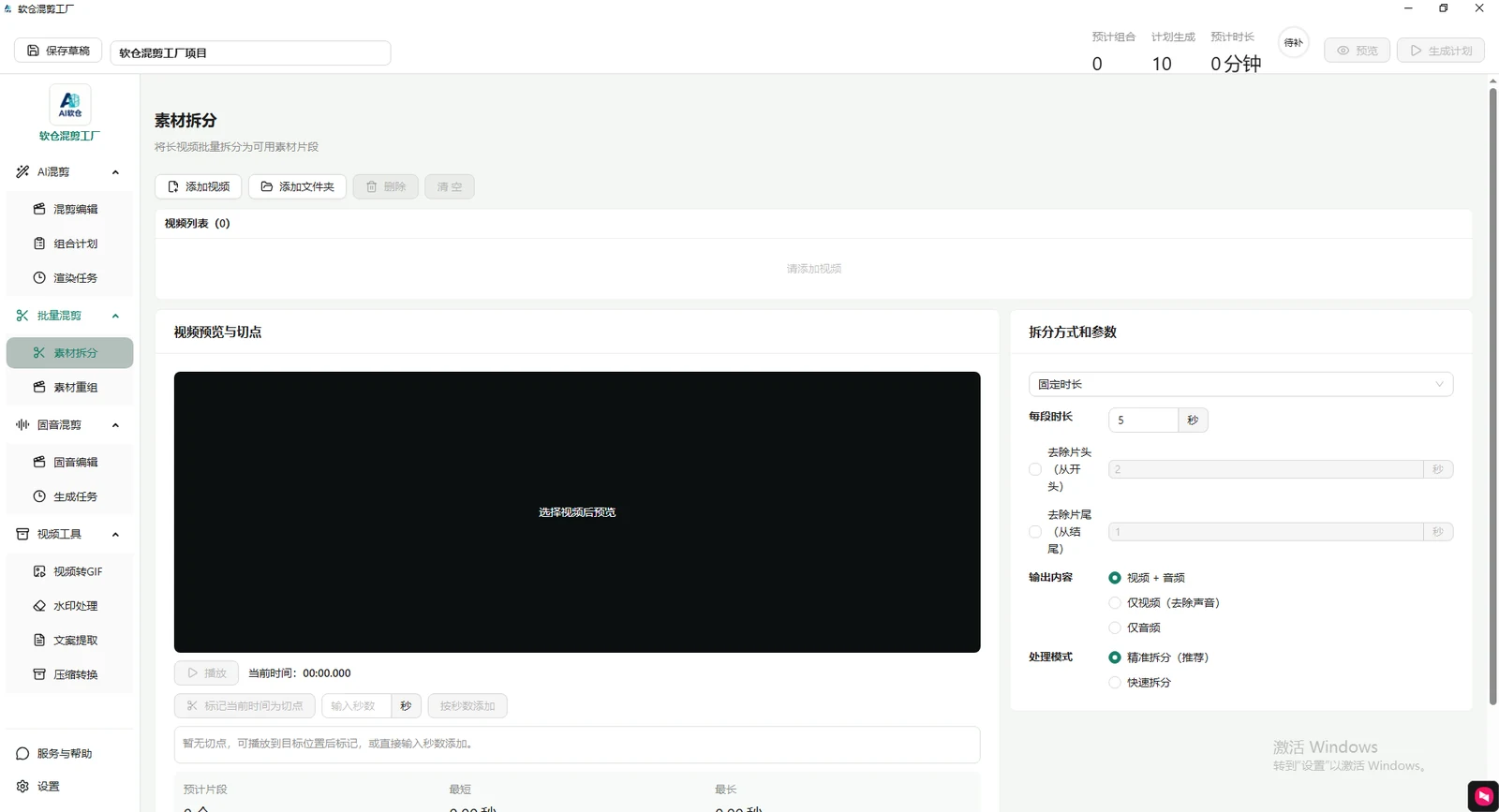Click the 添加视频 add video button

tap(198, 186)
